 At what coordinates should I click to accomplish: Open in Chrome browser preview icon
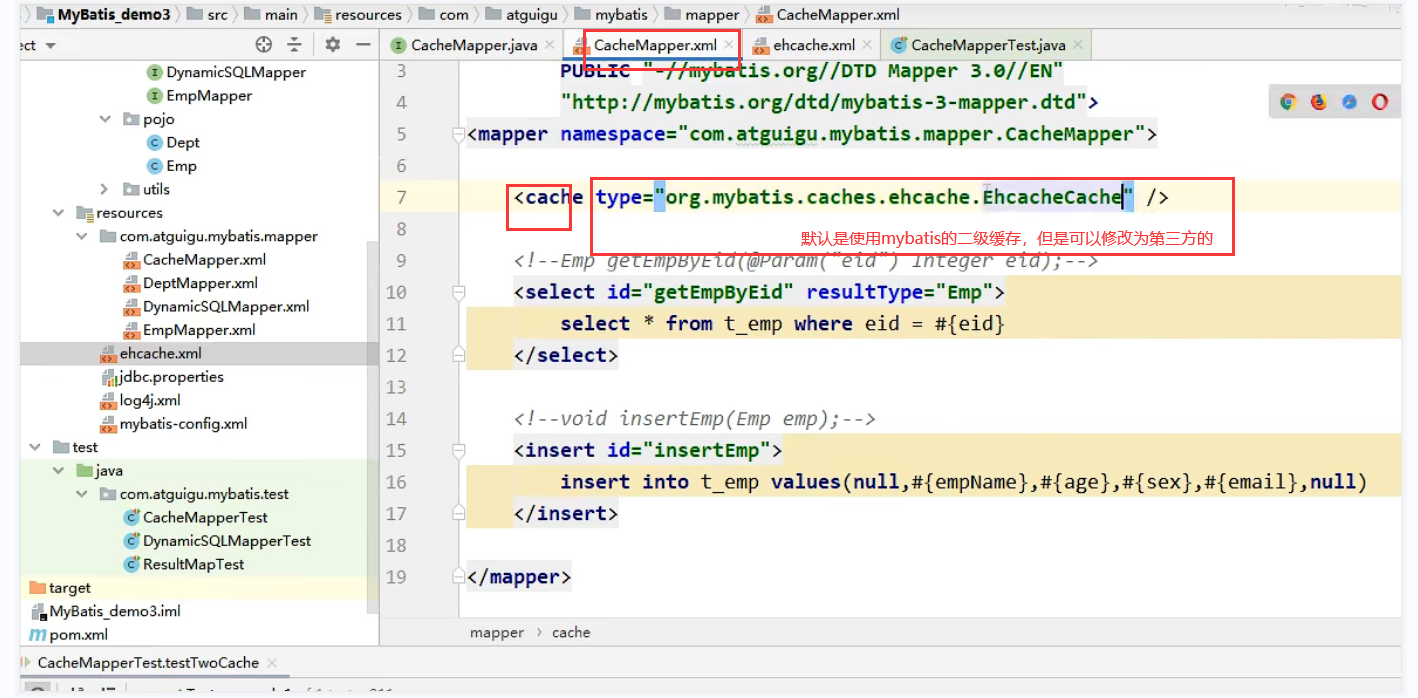click(1288, 102)
